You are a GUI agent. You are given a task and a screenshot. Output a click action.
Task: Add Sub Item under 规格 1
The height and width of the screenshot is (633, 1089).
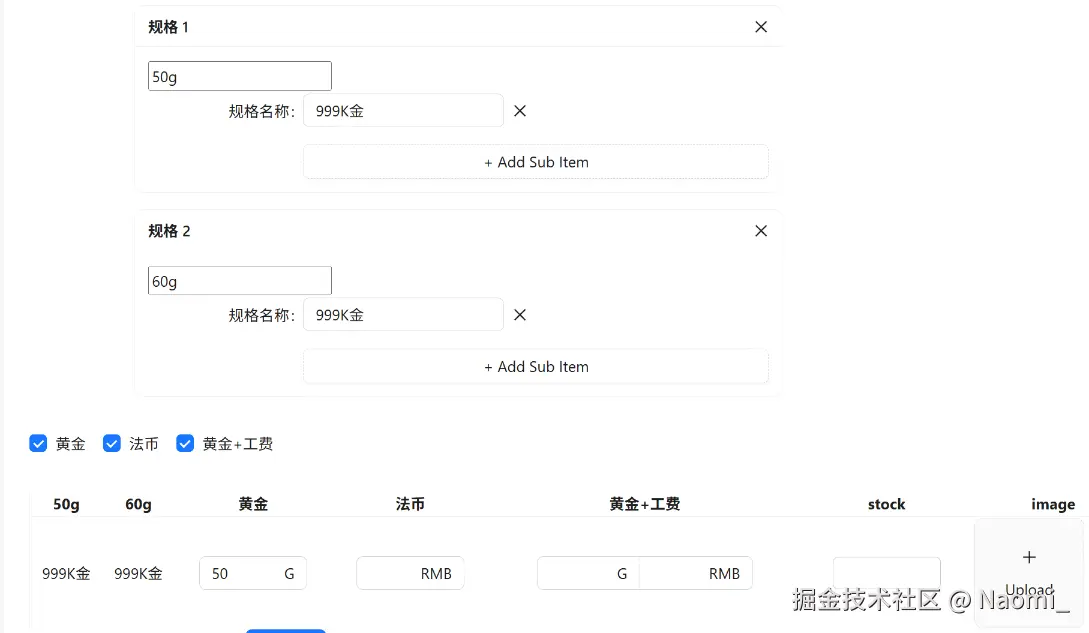pos(535,162)
